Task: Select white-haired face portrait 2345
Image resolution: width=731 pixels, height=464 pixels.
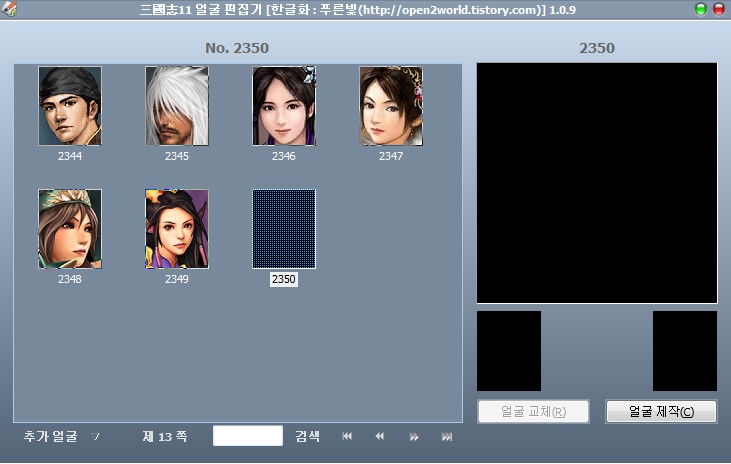Action: pos(177,106)
